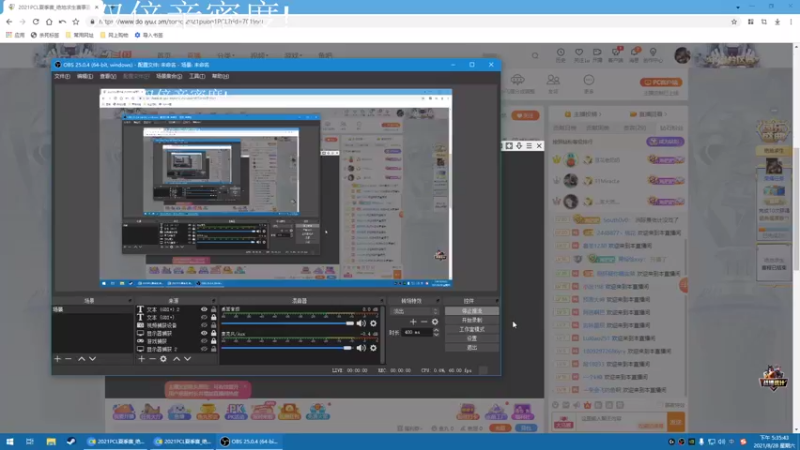Pop out the Scenes dock panel

130,301
